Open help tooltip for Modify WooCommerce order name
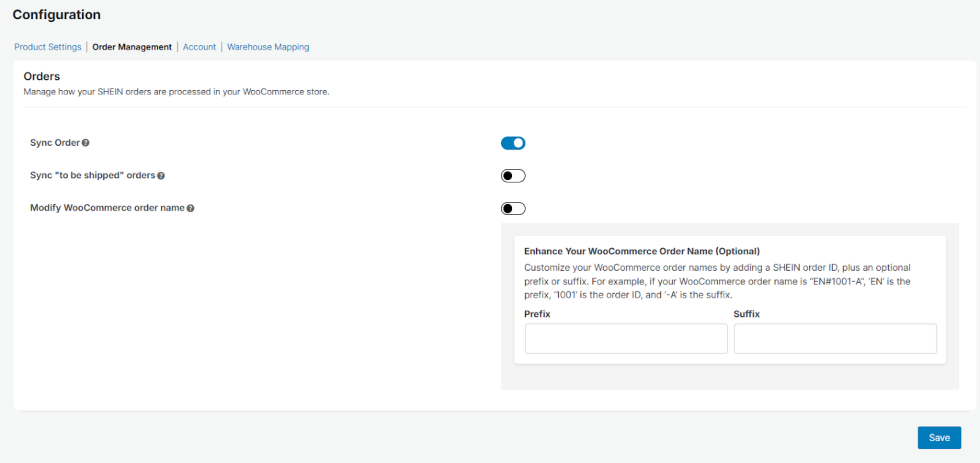This screenshot has width=980, height=463. (x=190, y=209)
